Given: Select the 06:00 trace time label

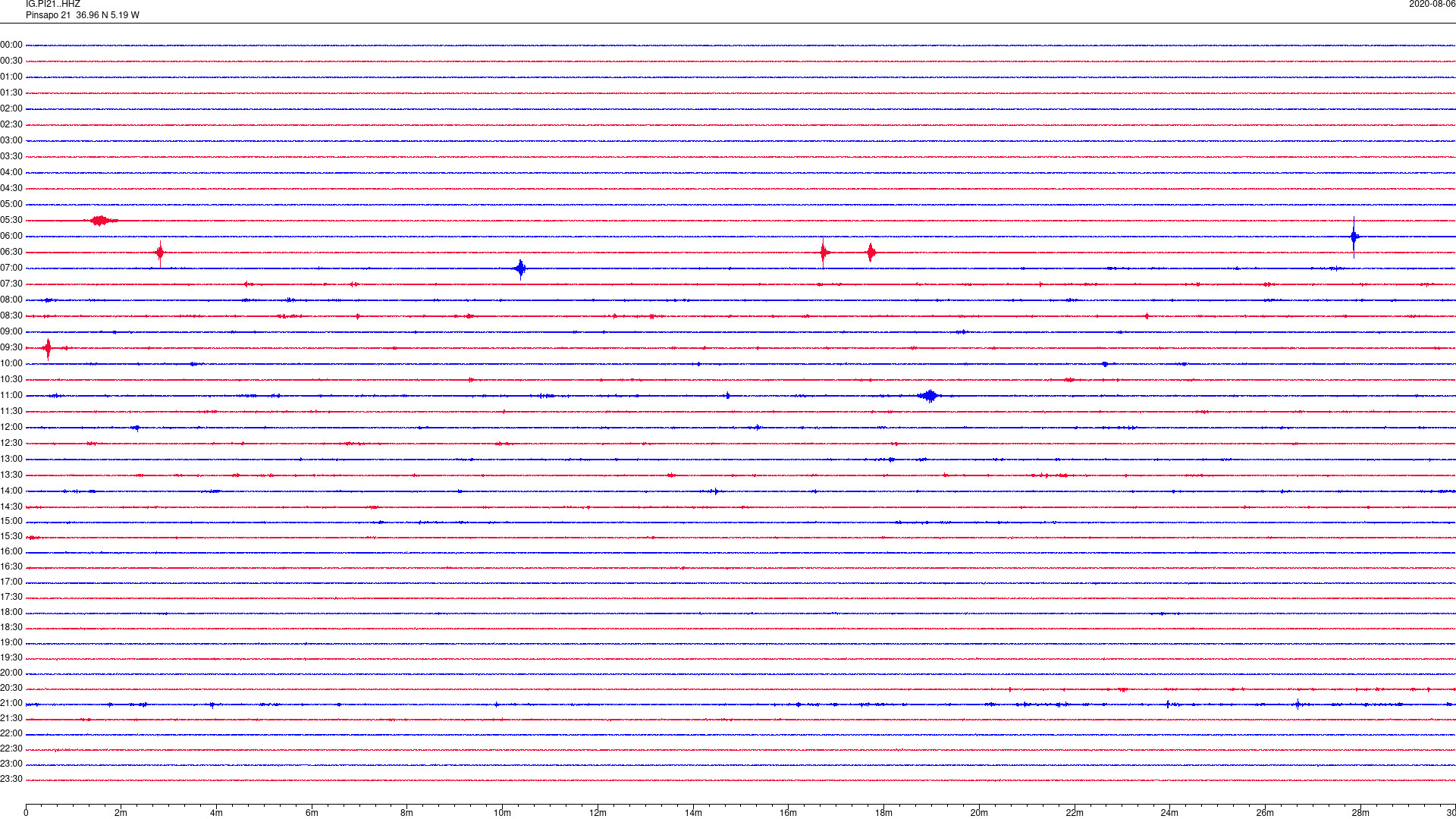Looking at the screenshot, I should click(11, 237).
